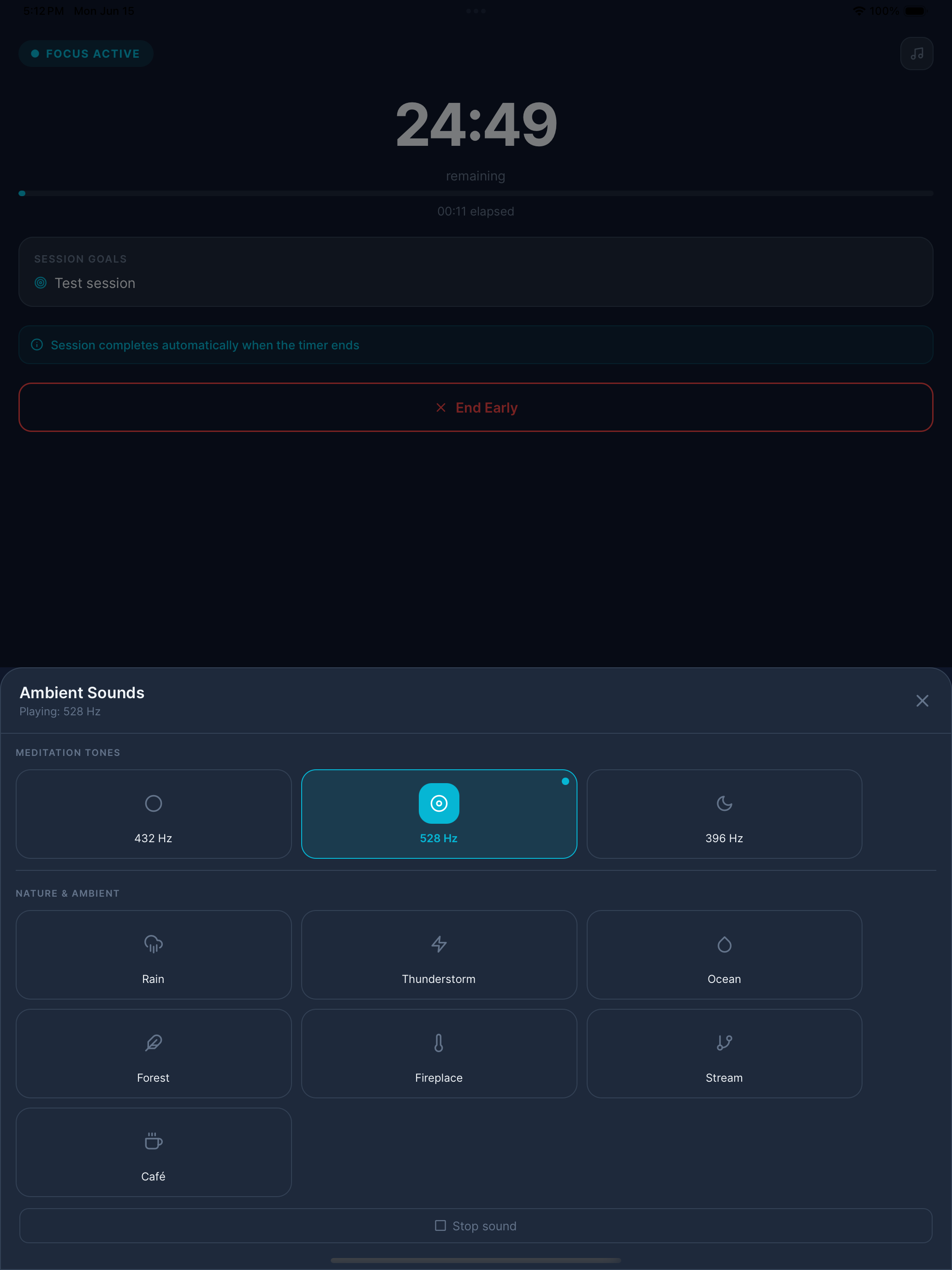Play the Thunderstorm sound
The height and width of the screenshot is (1270, 952).
pos(439,954)
